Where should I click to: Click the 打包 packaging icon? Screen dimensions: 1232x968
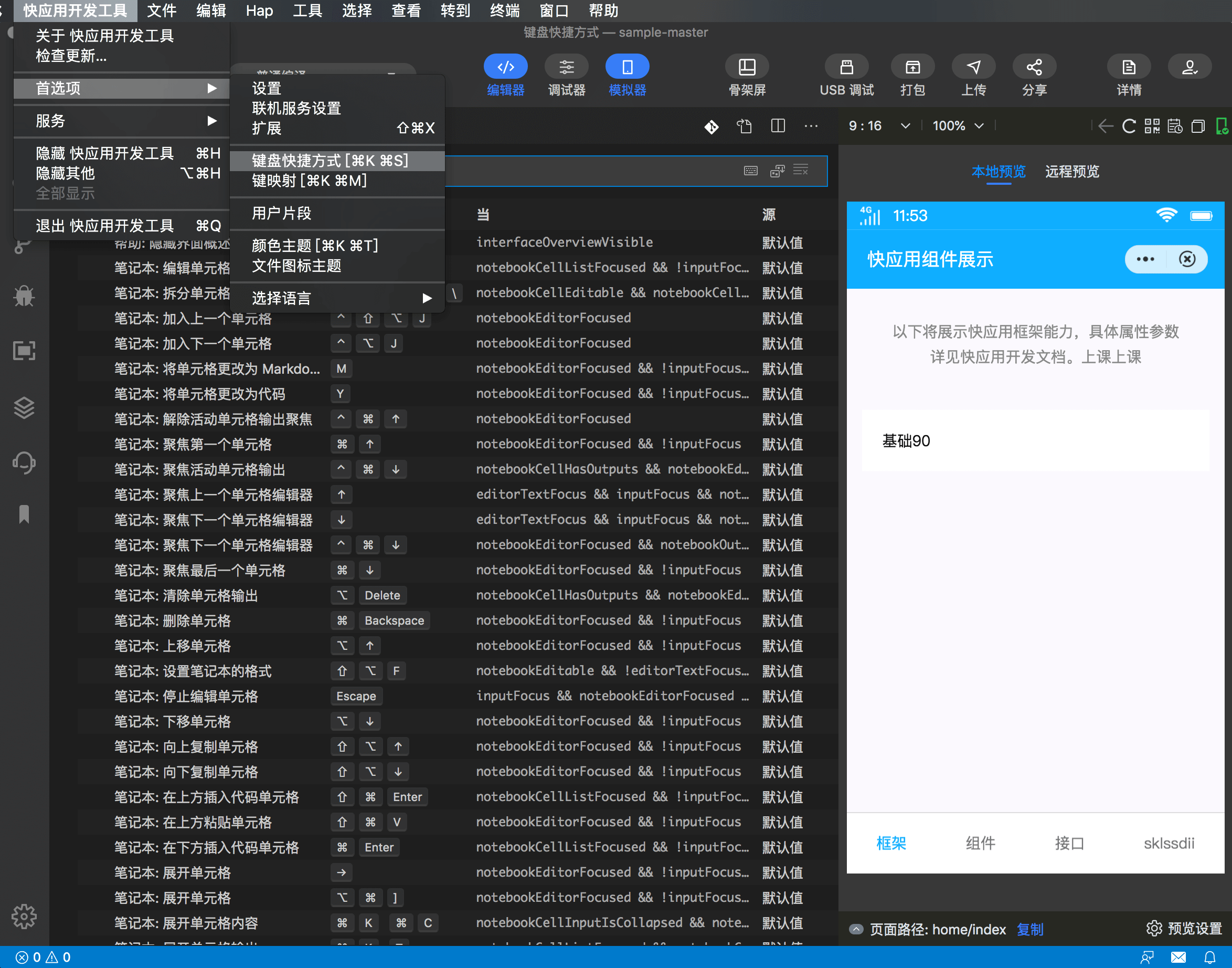(912, 73)
